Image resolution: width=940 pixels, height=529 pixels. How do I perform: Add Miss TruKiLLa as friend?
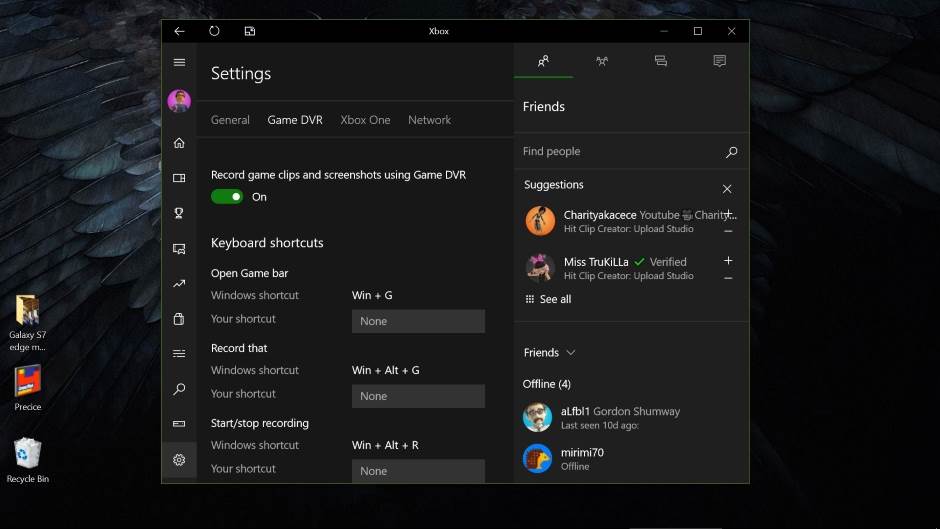point(728,261)
